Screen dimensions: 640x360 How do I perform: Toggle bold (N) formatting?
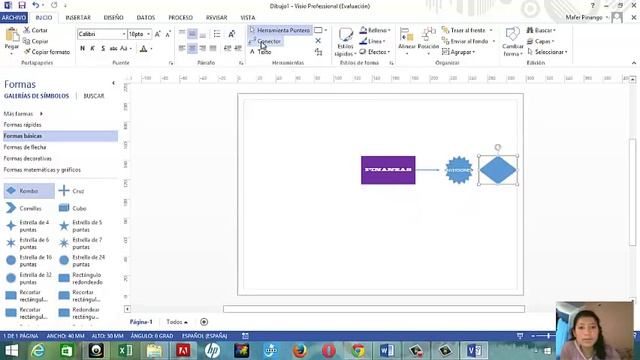[x=82, y=49]
